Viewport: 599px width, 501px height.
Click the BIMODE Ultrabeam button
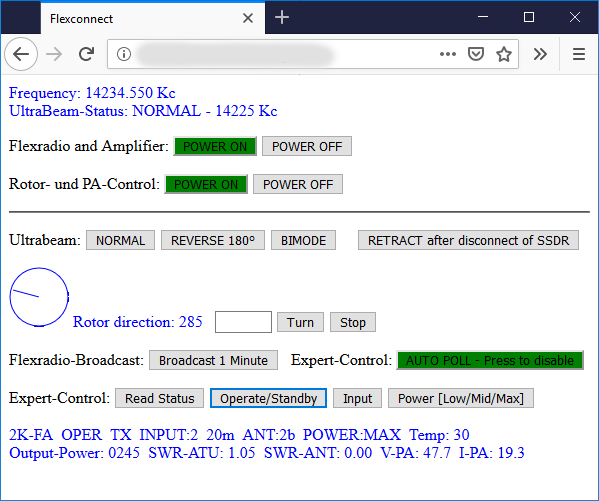tap(303, 240)
